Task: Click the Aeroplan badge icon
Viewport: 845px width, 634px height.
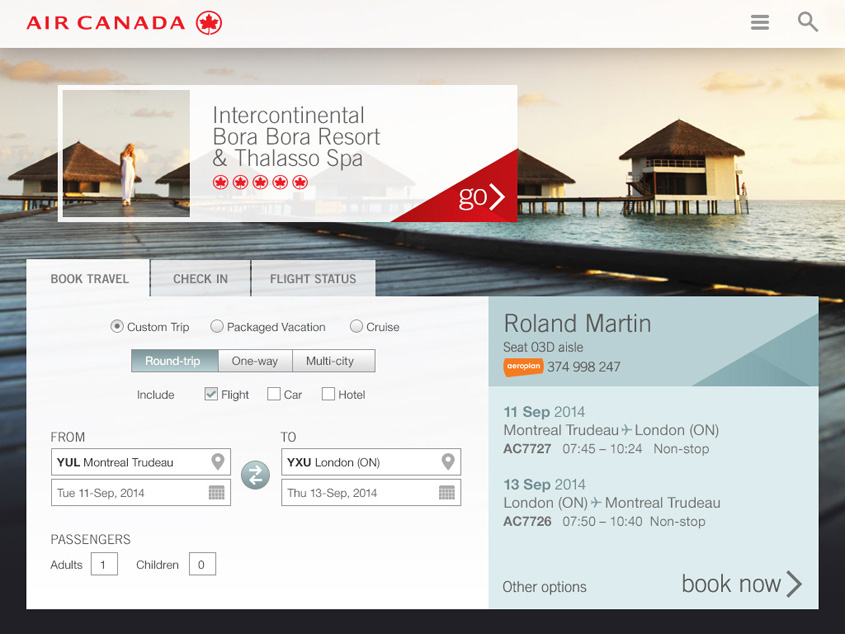Action: (523, 367)
